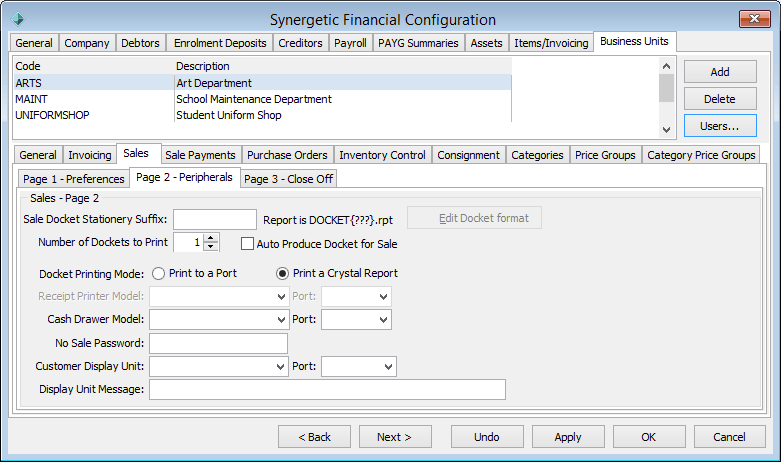Select the MAINT business unit row

point(261,99)
